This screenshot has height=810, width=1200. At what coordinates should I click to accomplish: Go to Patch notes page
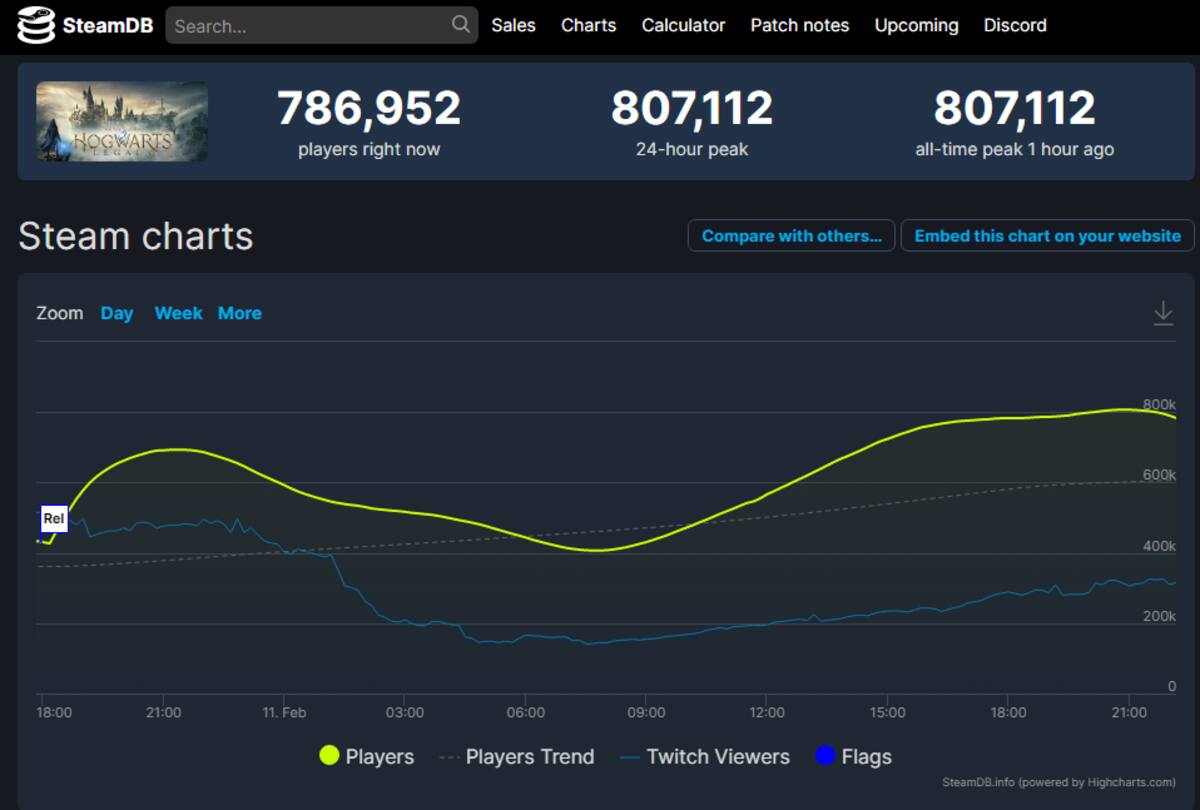800,25
